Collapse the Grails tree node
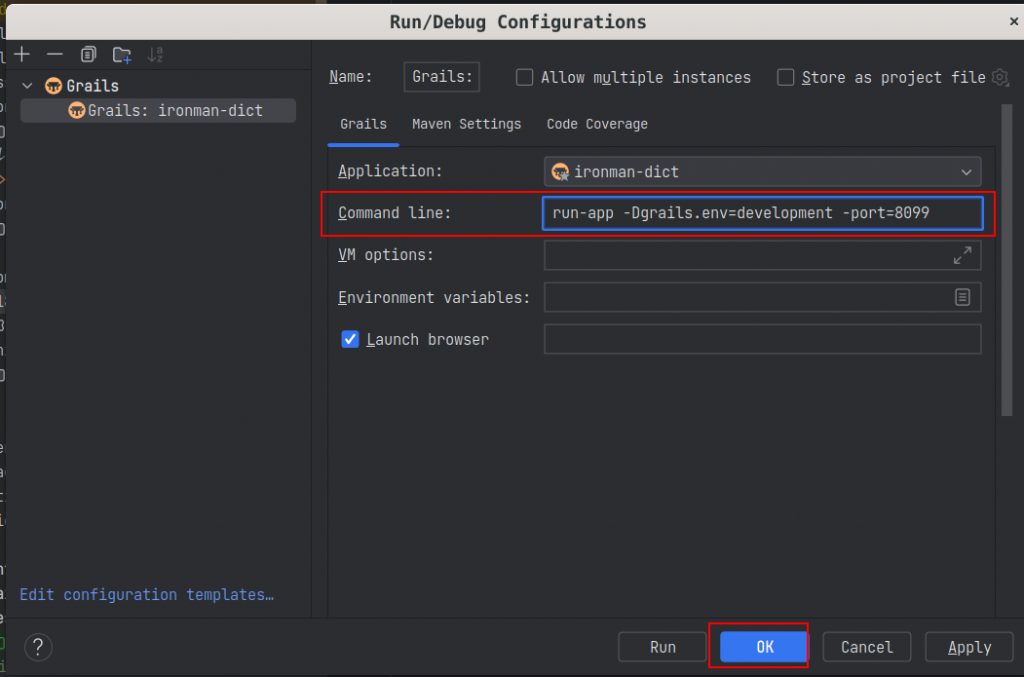The width and height of the screenshot is (1024, 677). tap(28, 86)
